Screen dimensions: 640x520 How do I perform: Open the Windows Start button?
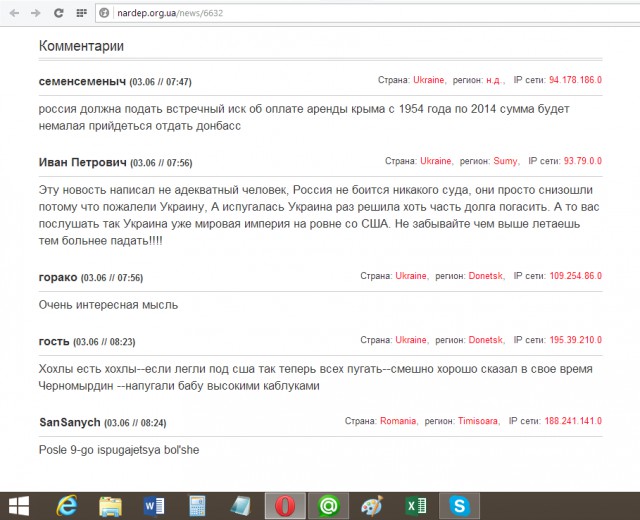pos(19,506)
